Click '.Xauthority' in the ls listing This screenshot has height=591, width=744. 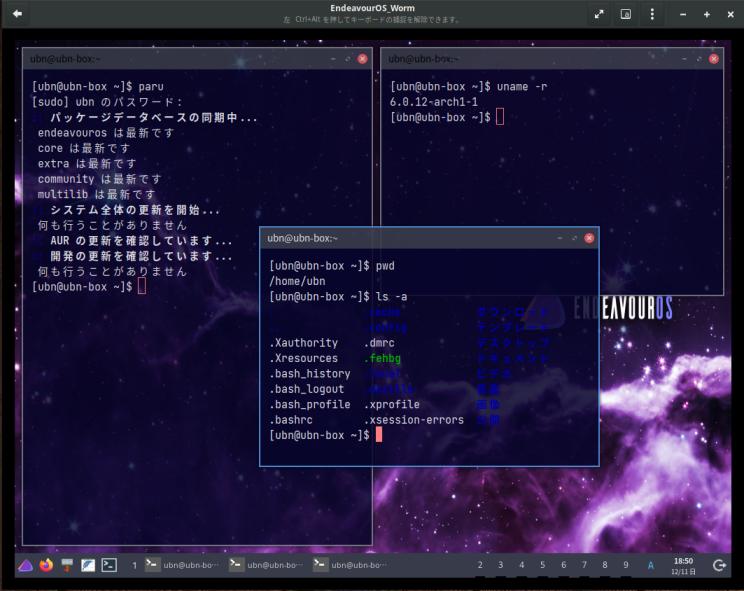(x=304, y=343)
